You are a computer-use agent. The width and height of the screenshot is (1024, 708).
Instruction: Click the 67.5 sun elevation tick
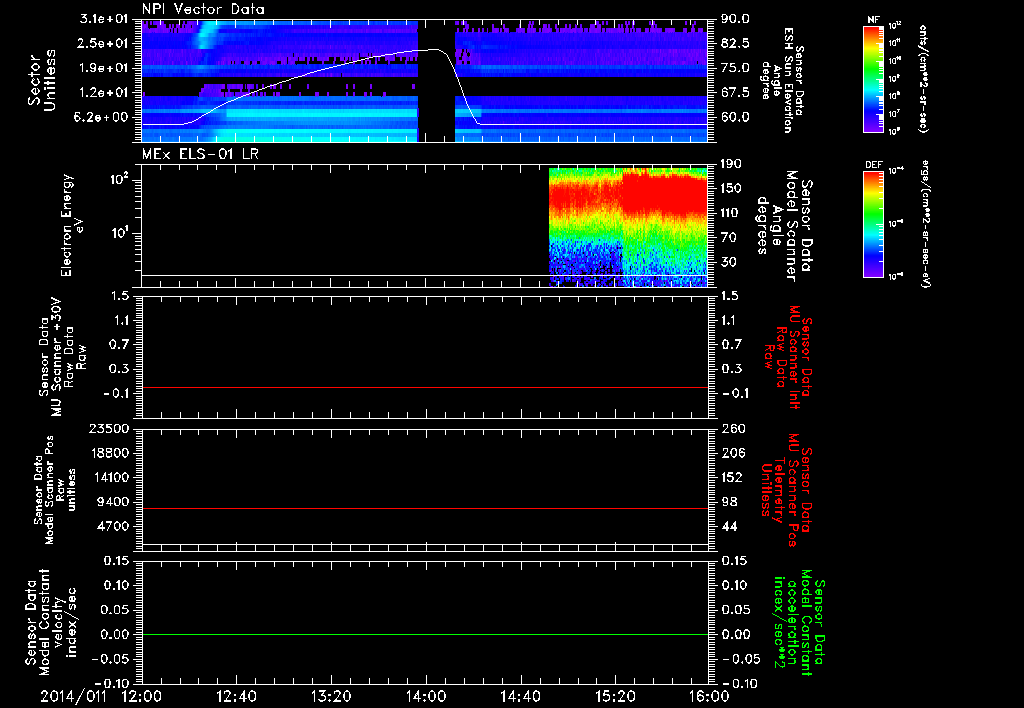pyautogui.click(x=735, y=93)
